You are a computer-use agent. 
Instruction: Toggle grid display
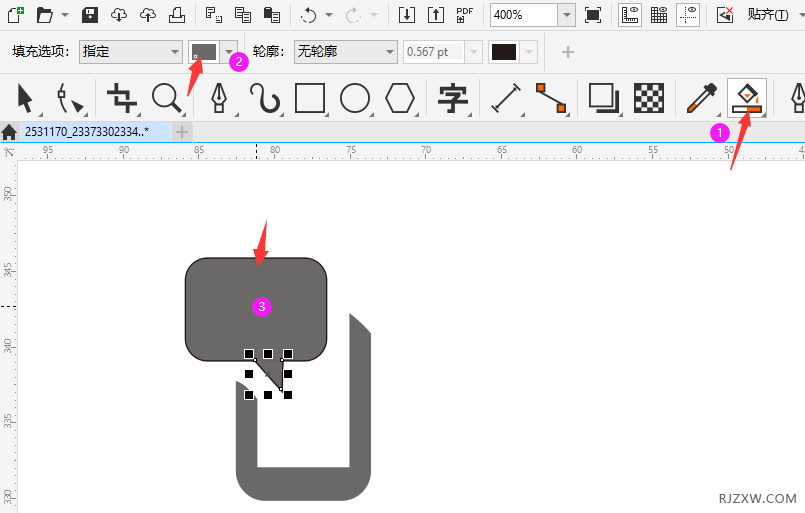click(x=659, y=15)
